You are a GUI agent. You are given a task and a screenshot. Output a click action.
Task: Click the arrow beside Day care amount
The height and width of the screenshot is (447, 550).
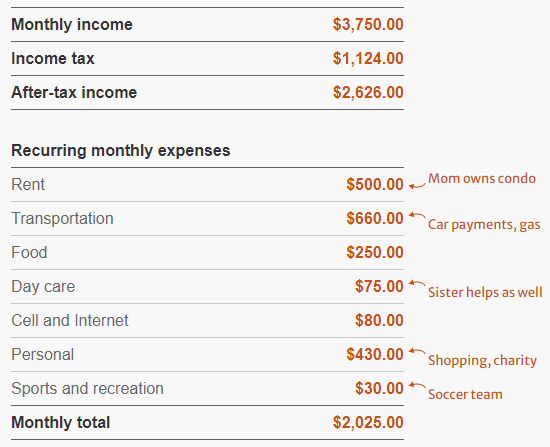417,283
